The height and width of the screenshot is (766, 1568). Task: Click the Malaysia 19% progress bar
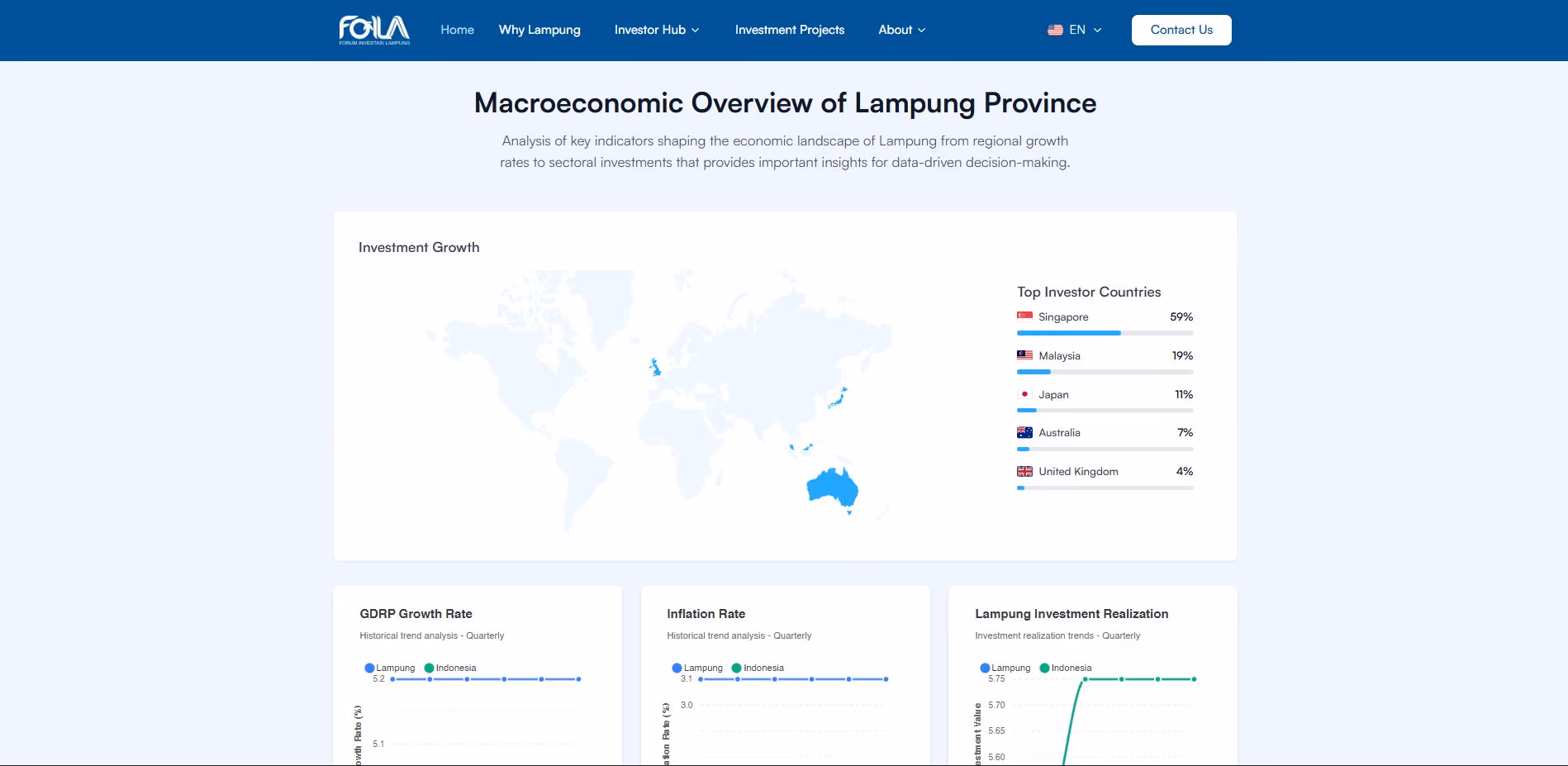pos(1105,372)
